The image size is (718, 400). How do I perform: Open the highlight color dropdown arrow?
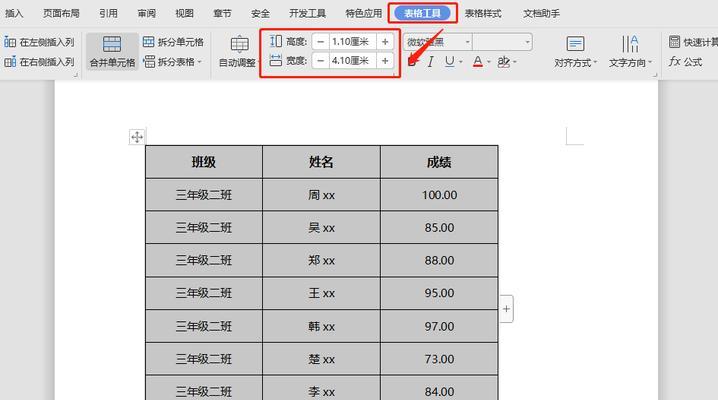pos(515,61)
